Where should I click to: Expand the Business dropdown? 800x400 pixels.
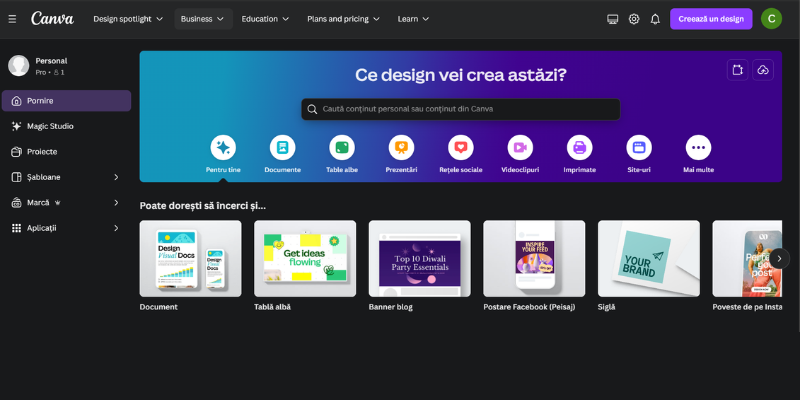point(203,19)
